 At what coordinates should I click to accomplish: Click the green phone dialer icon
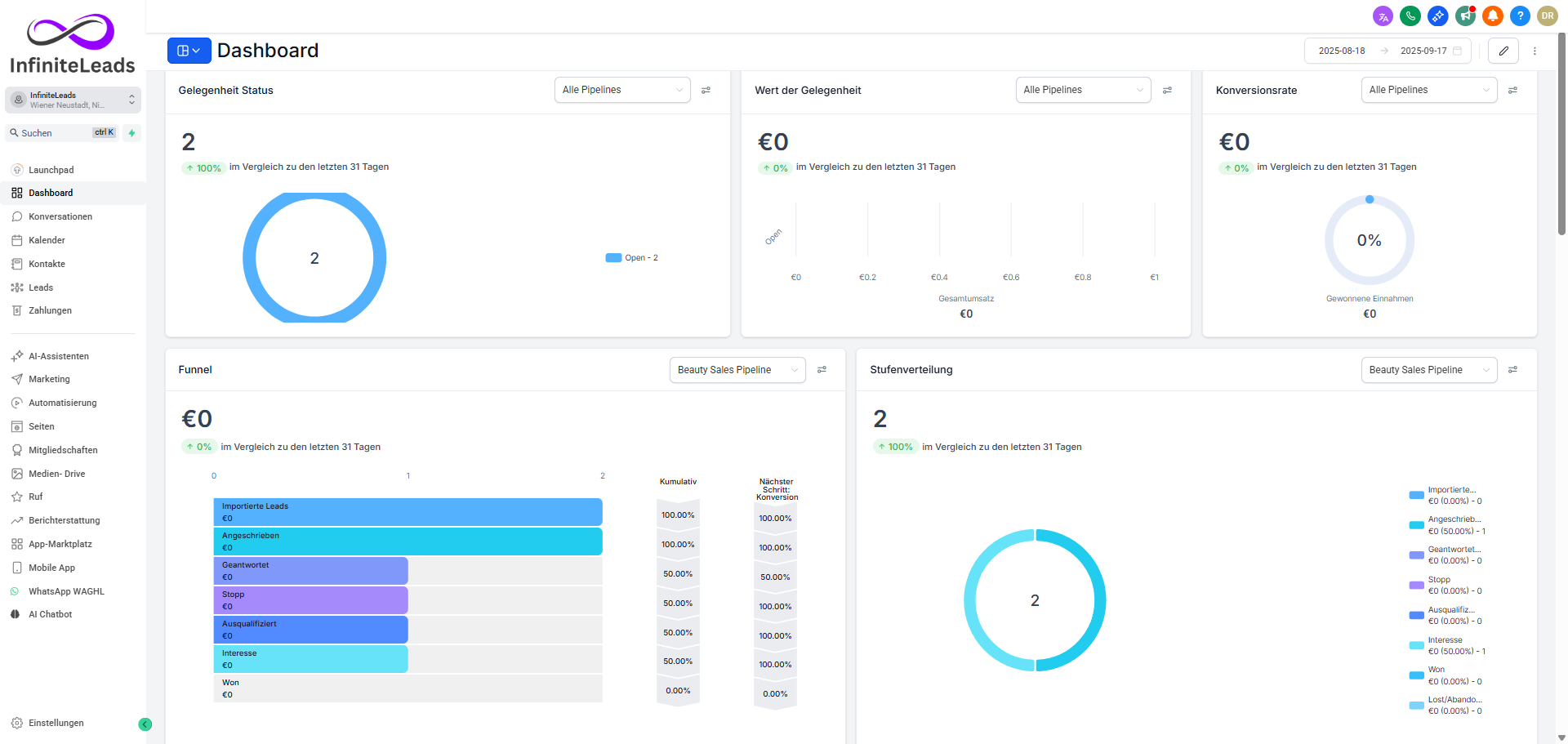(x=1410, y=16)
